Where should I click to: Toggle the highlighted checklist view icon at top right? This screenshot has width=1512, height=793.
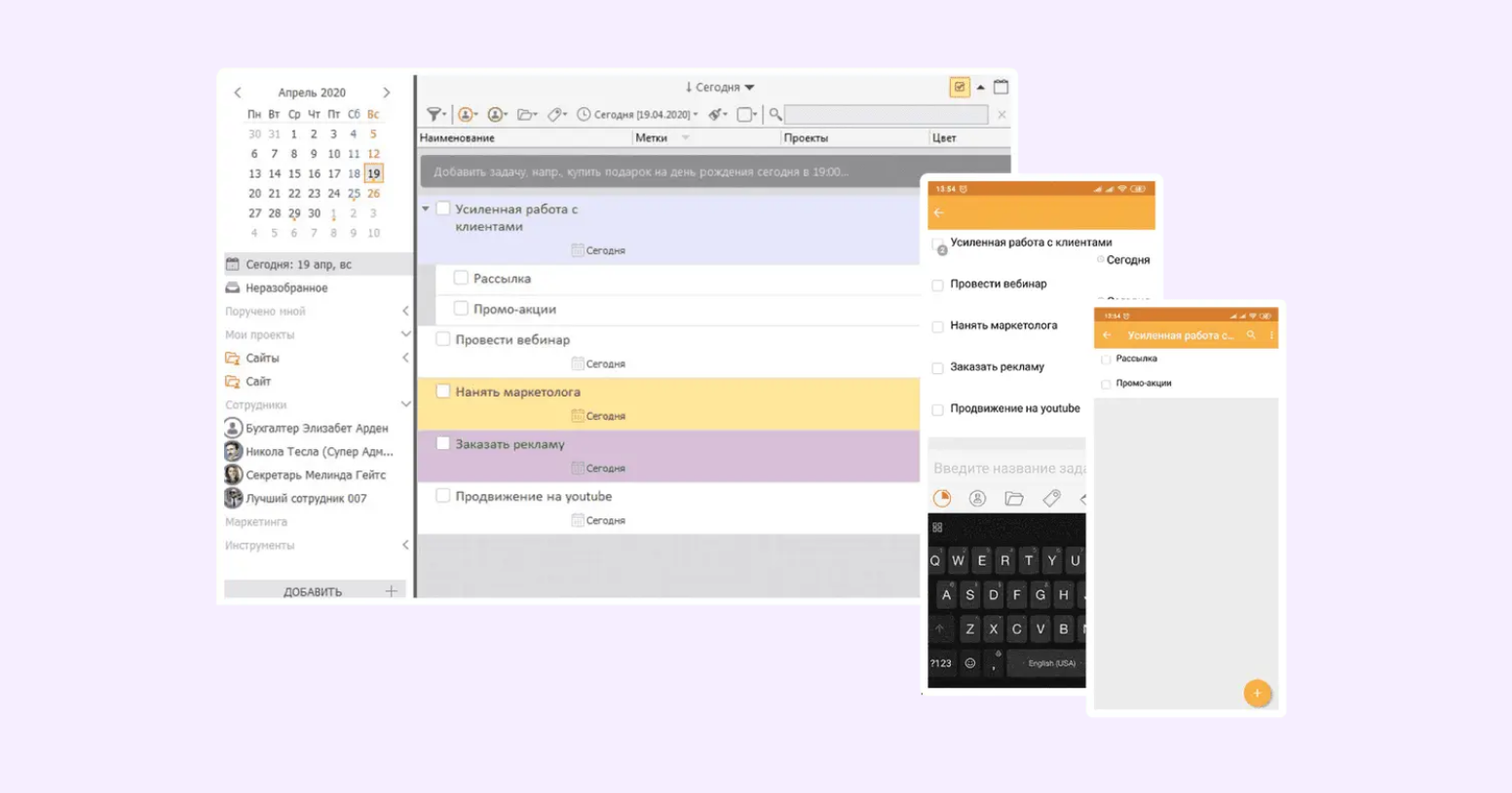[960, 88]
